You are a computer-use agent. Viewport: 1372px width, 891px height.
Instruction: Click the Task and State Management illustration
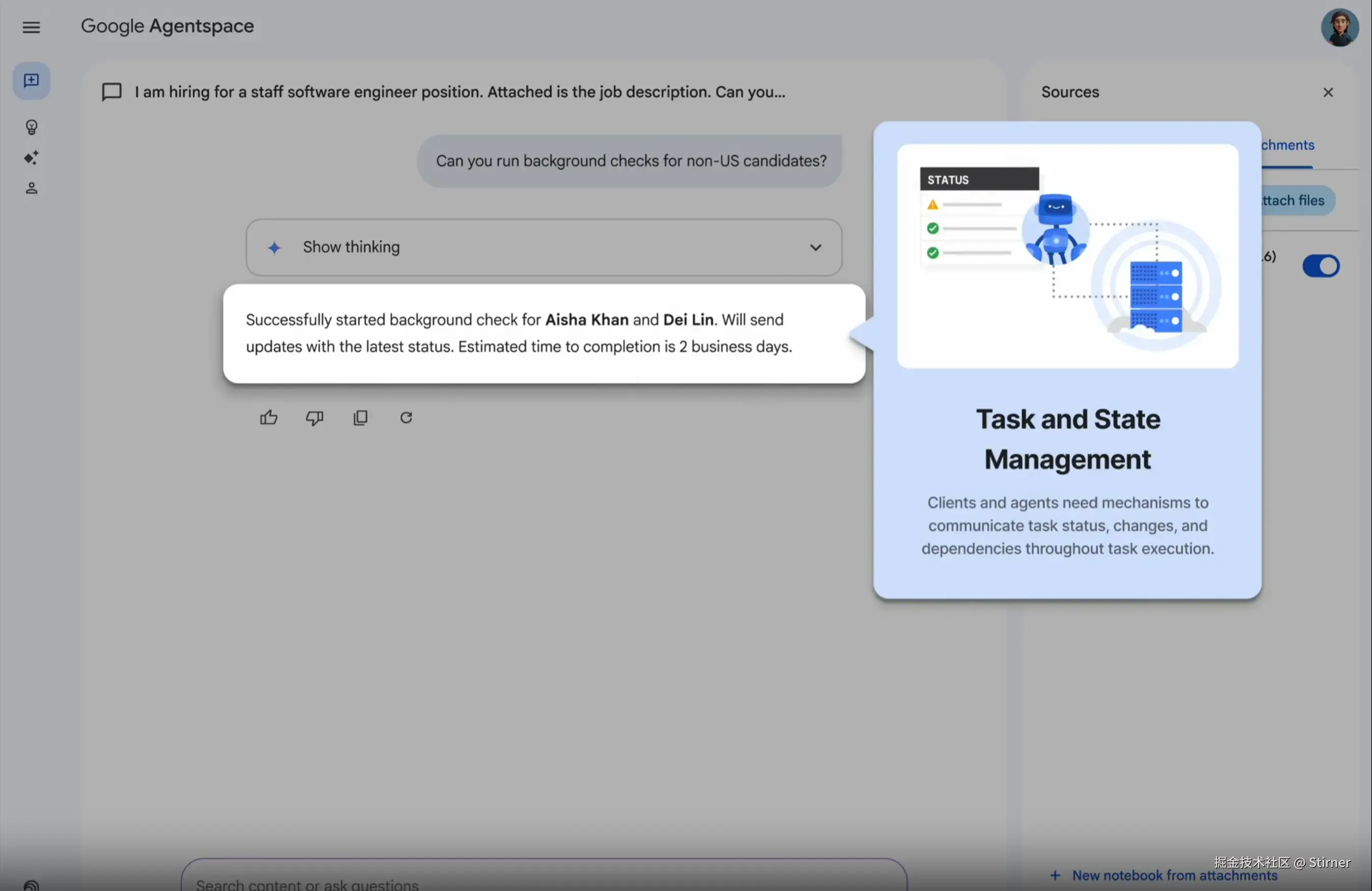click(1067, 256)
